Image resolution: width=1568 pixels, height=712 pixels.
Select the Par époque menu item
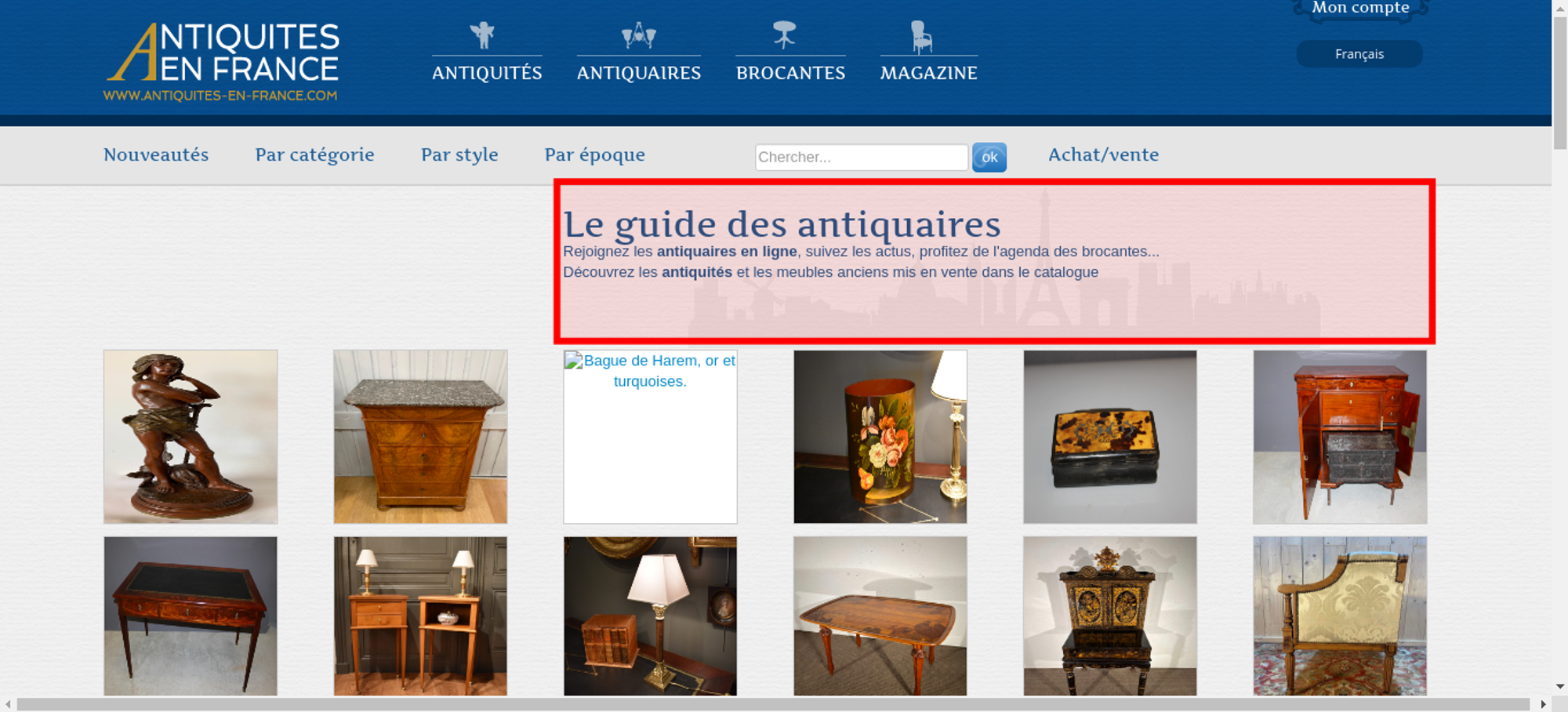point(595,155)
